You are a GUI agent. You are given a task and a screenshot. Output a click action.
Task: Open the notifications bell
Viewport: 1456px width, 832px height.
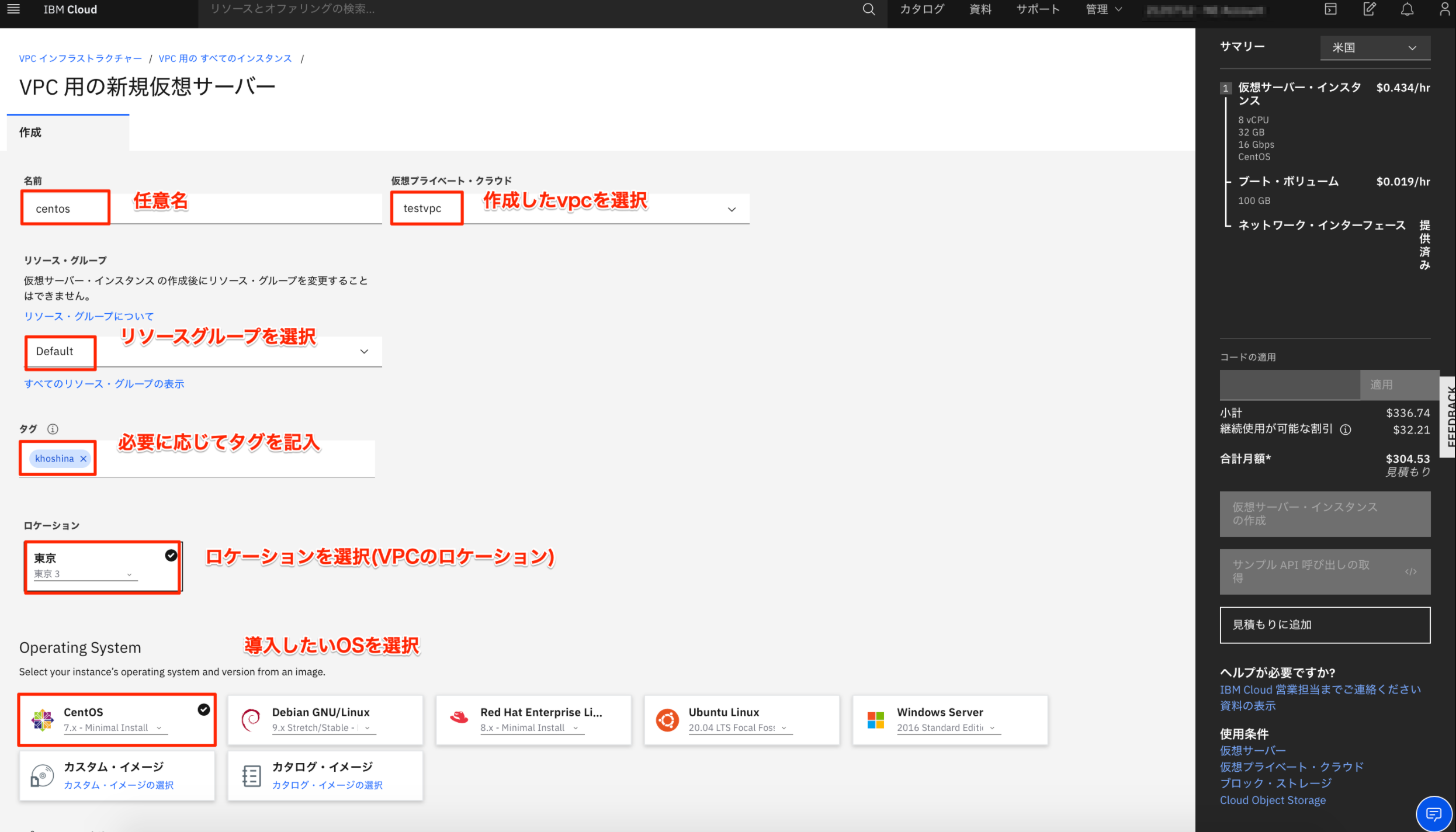click(1407, 9)
